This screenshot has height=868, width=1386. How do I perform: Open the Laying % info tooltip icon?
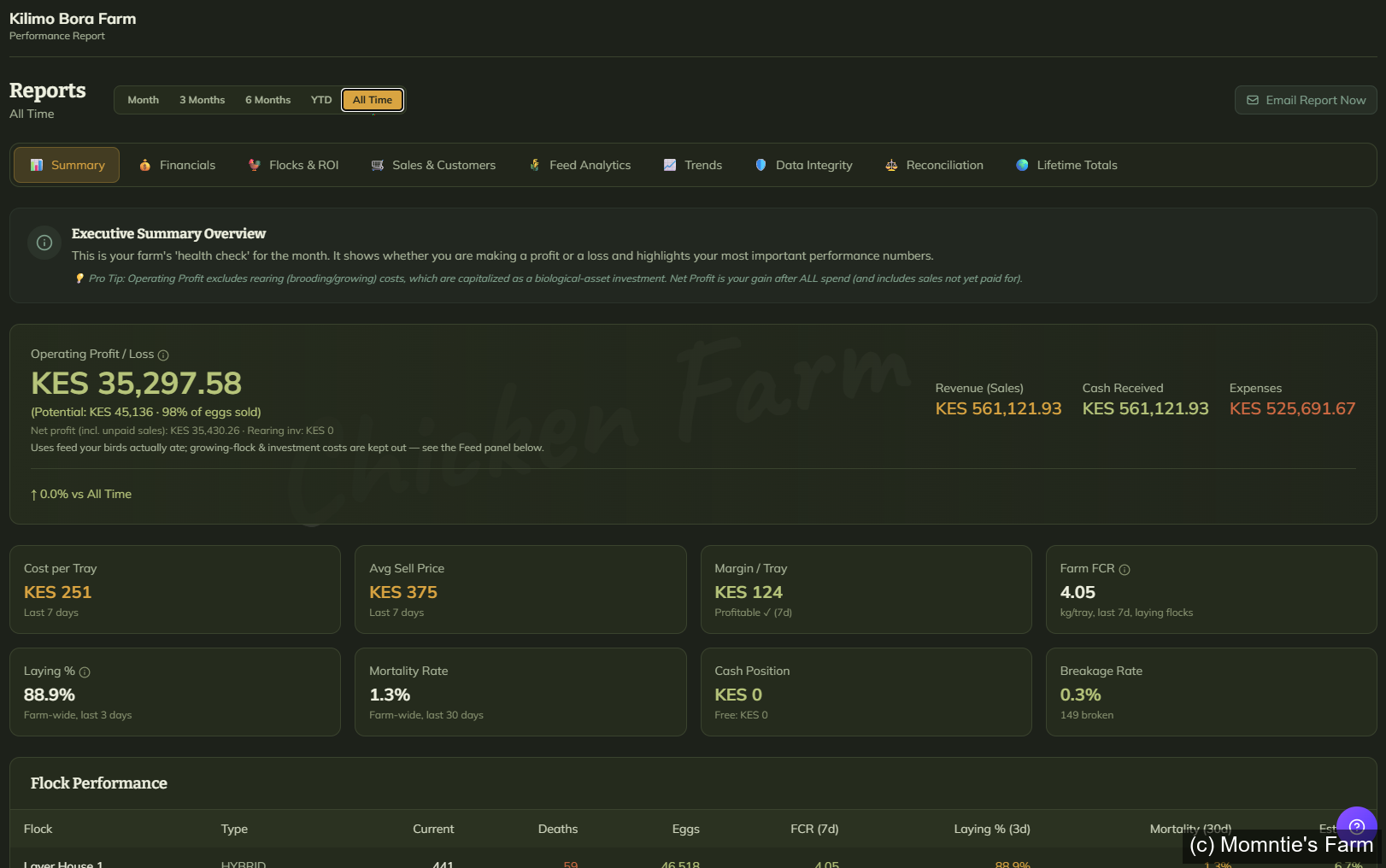tap(85, 672)
